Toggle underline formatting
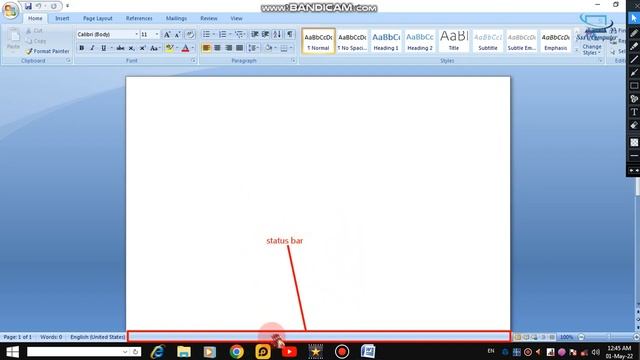The height and width of the screenshot is (360, 640). (x=104, y=48)
